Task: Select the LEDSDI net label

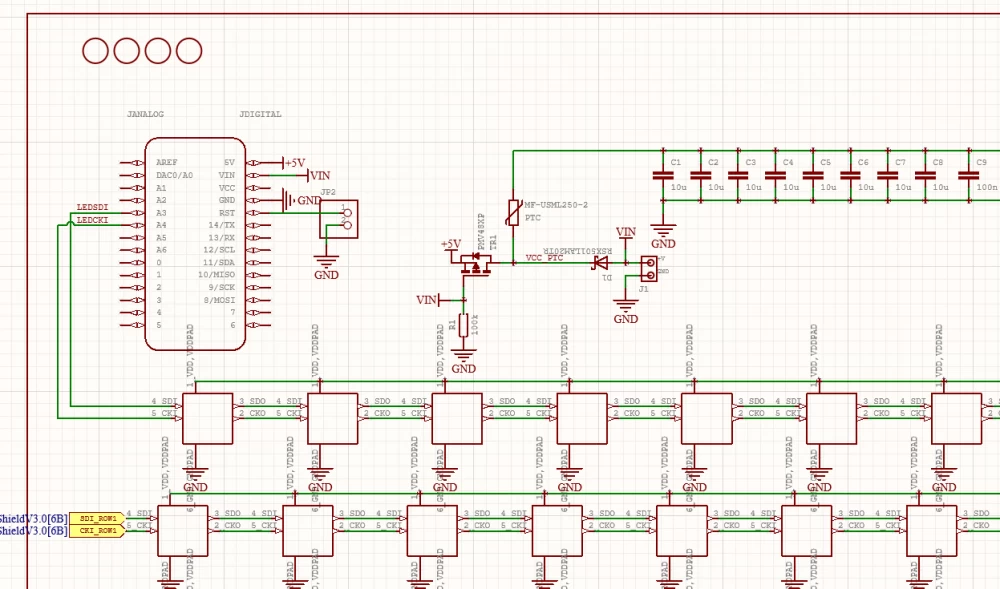Action: 92,205
